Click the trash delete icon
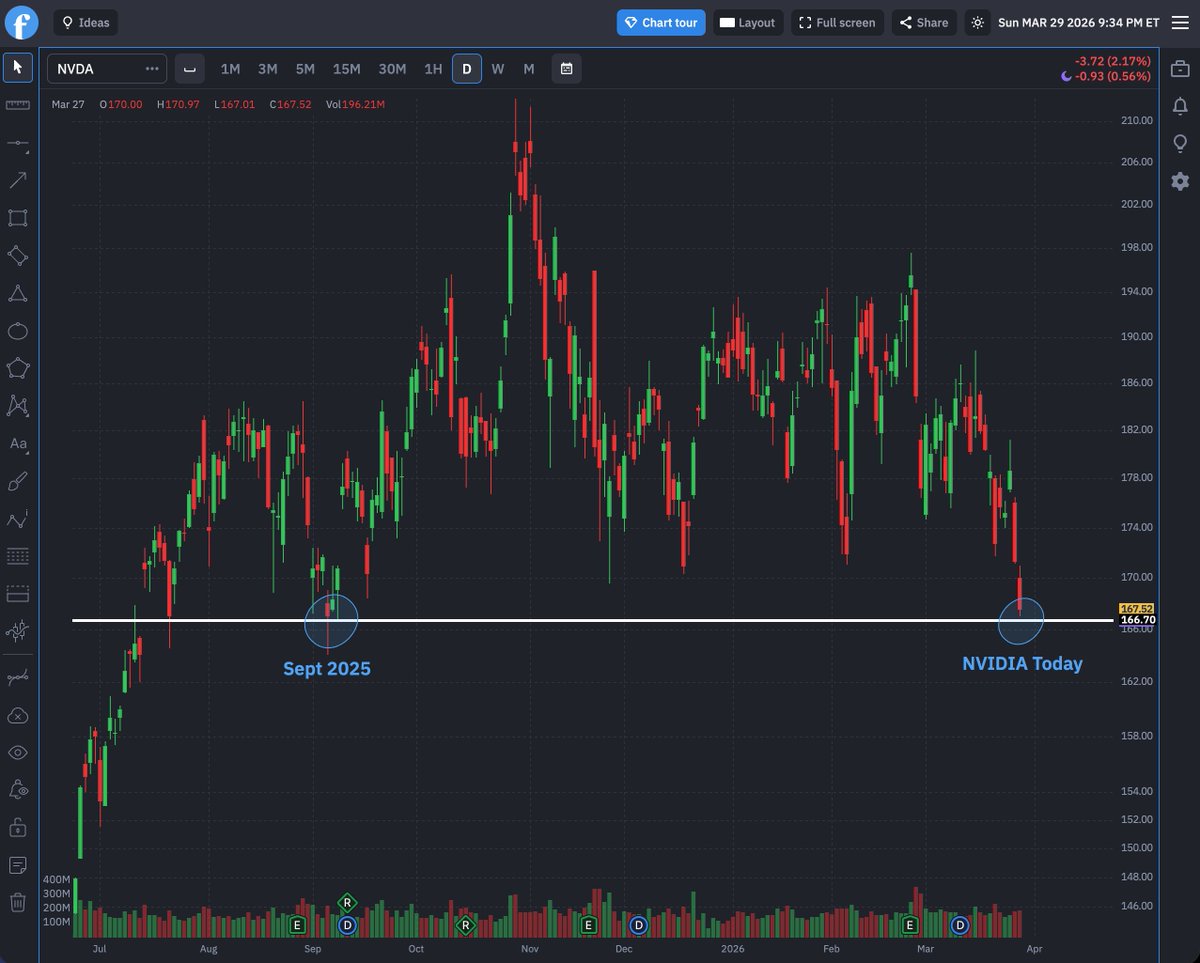Screen dimensions: 1200x963 click(x=17, y=903)
